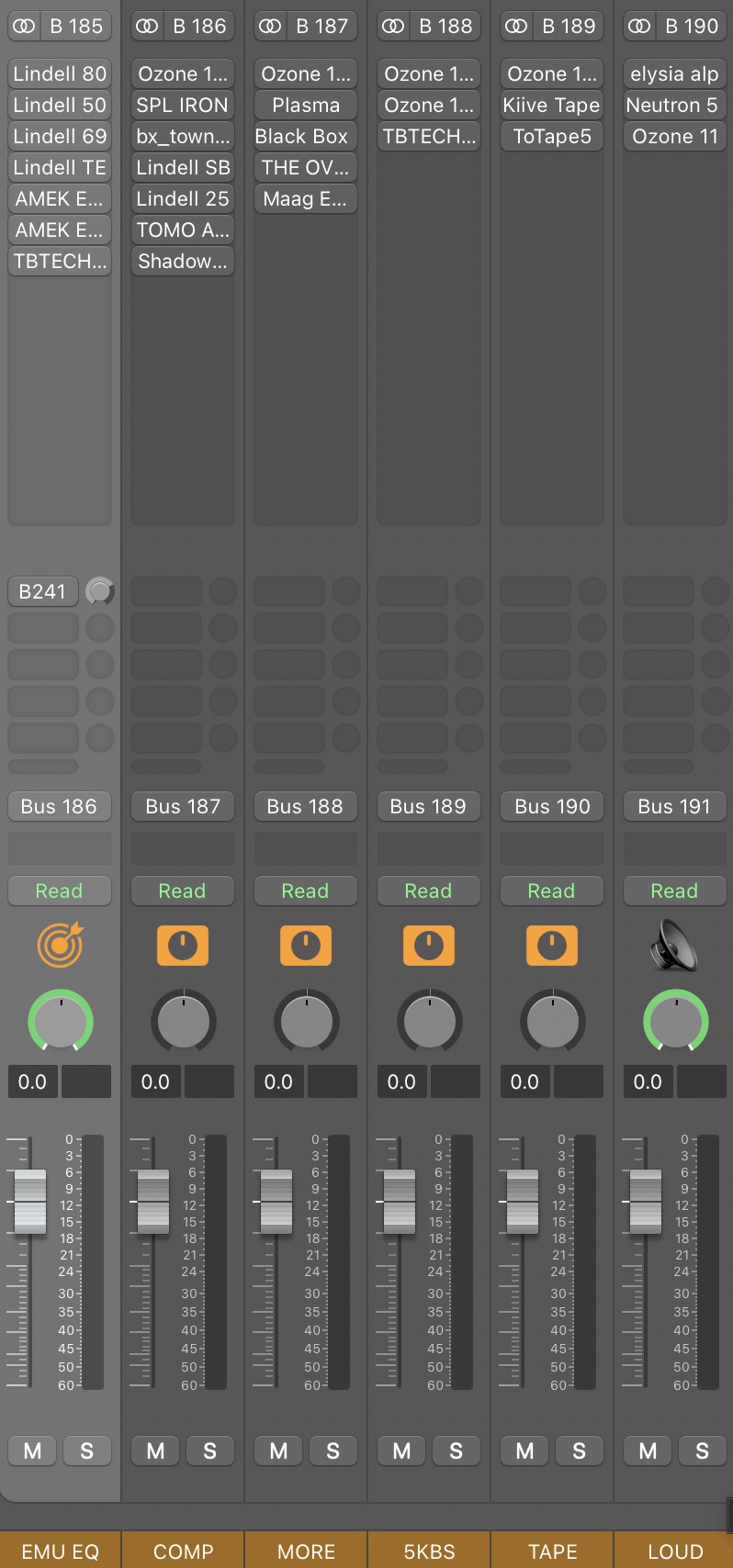The height and width of the screenshot is (1568, 733).
Task: Solo the COMP channel strip
Action: point(210,1450)
